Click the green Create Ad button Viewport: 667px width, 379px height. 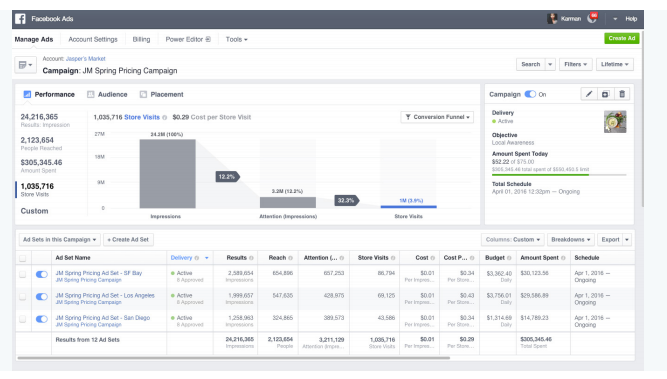(621, 38)
